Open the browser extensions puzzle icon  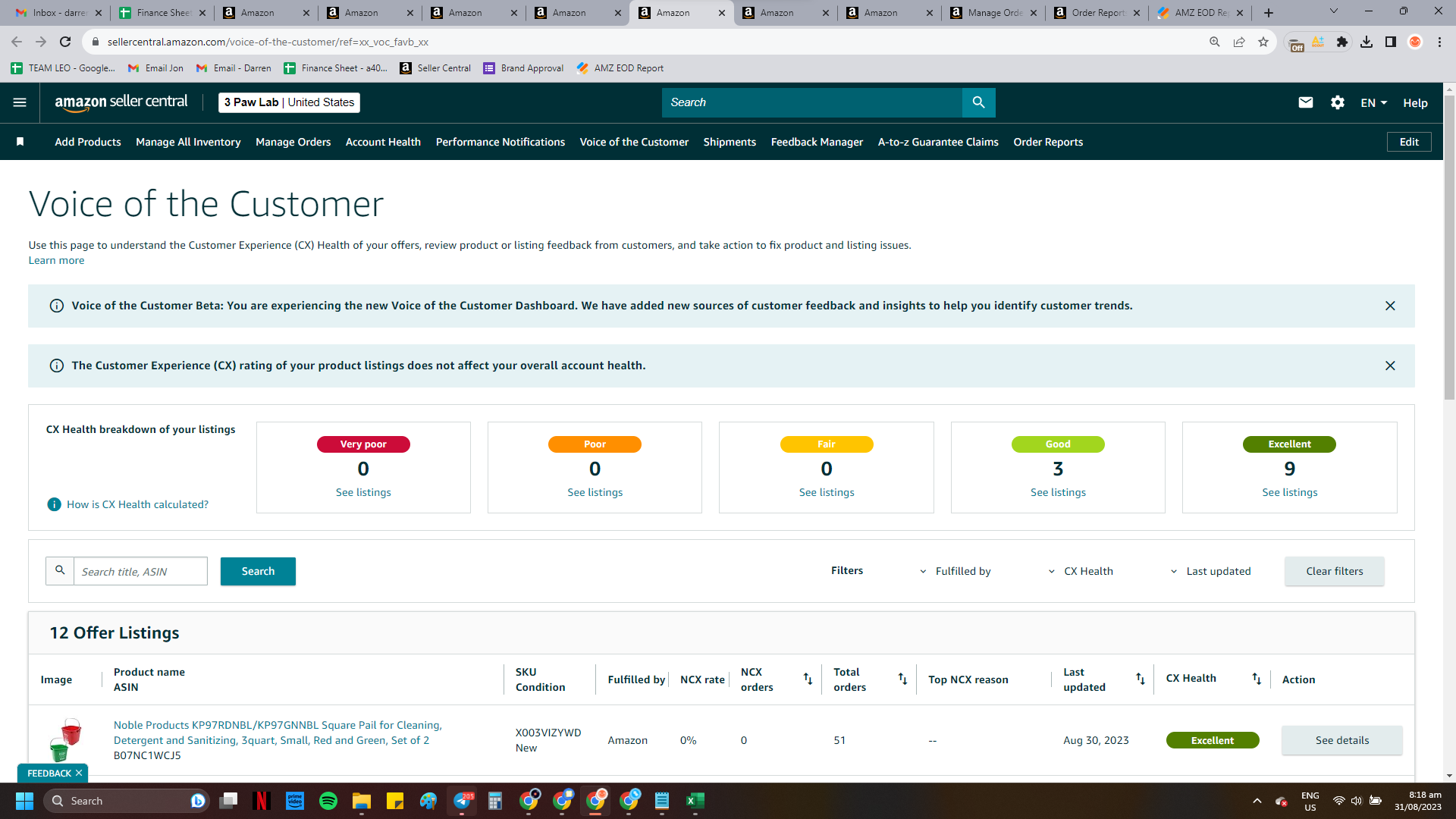tap(1342, 42)
